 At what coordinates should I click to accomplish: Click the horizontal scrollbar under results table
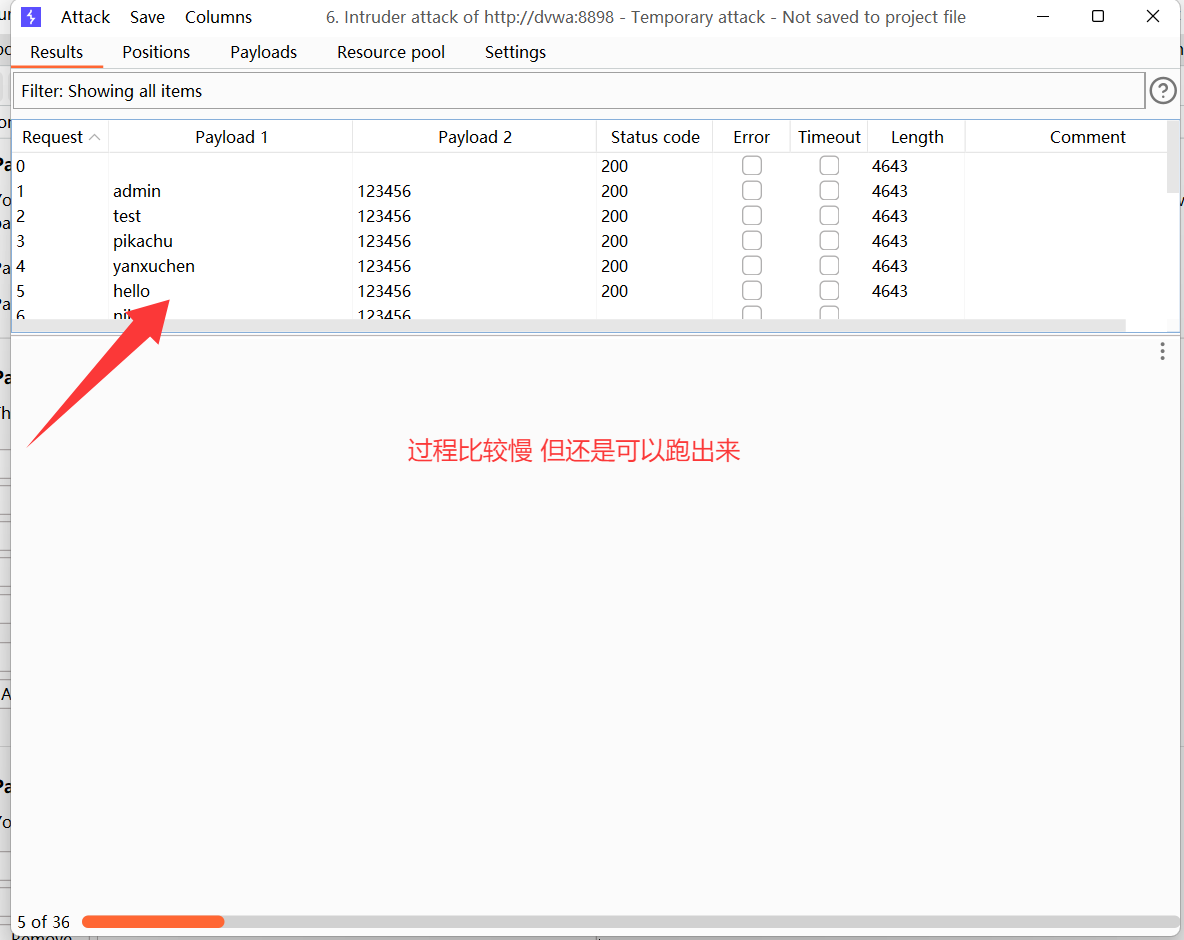pyautogui.click(x=569, y=325)
